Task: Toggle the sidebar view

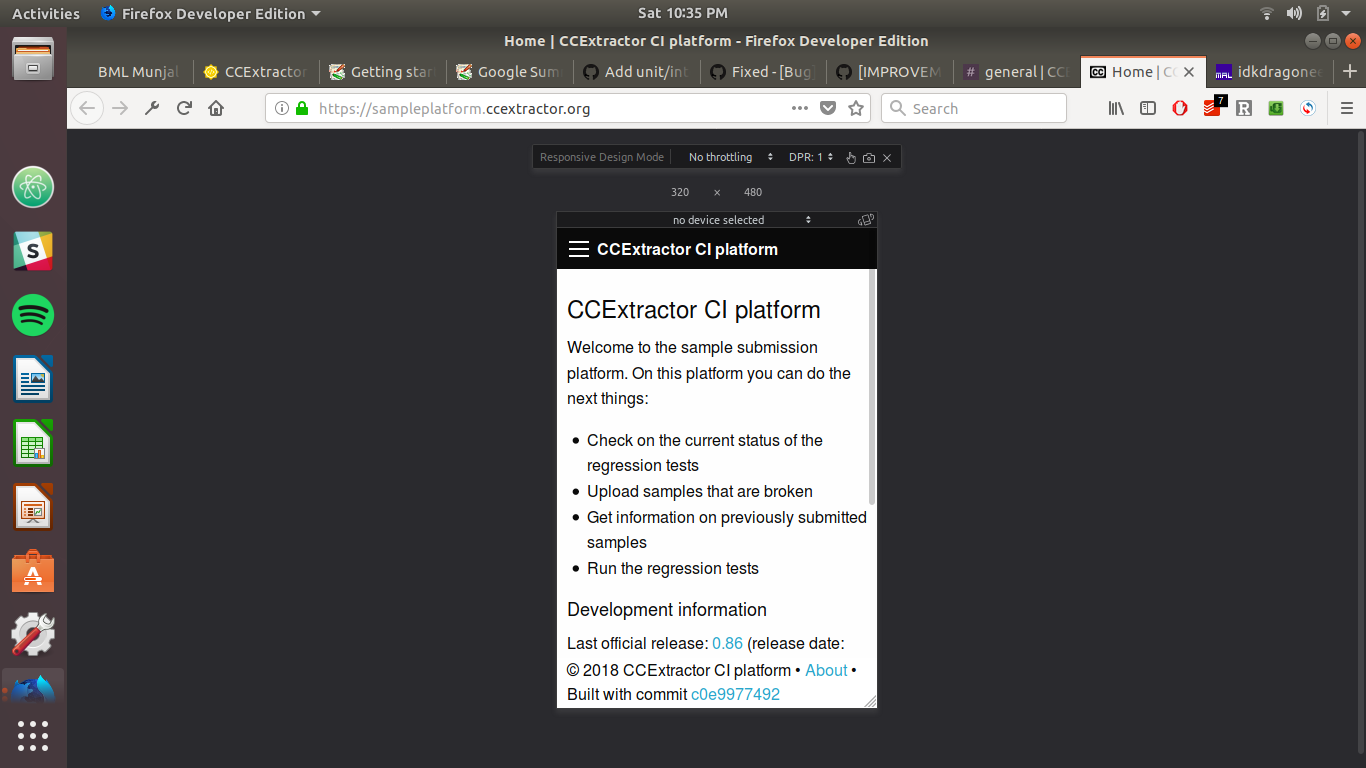Action: tap(1148, 108)
